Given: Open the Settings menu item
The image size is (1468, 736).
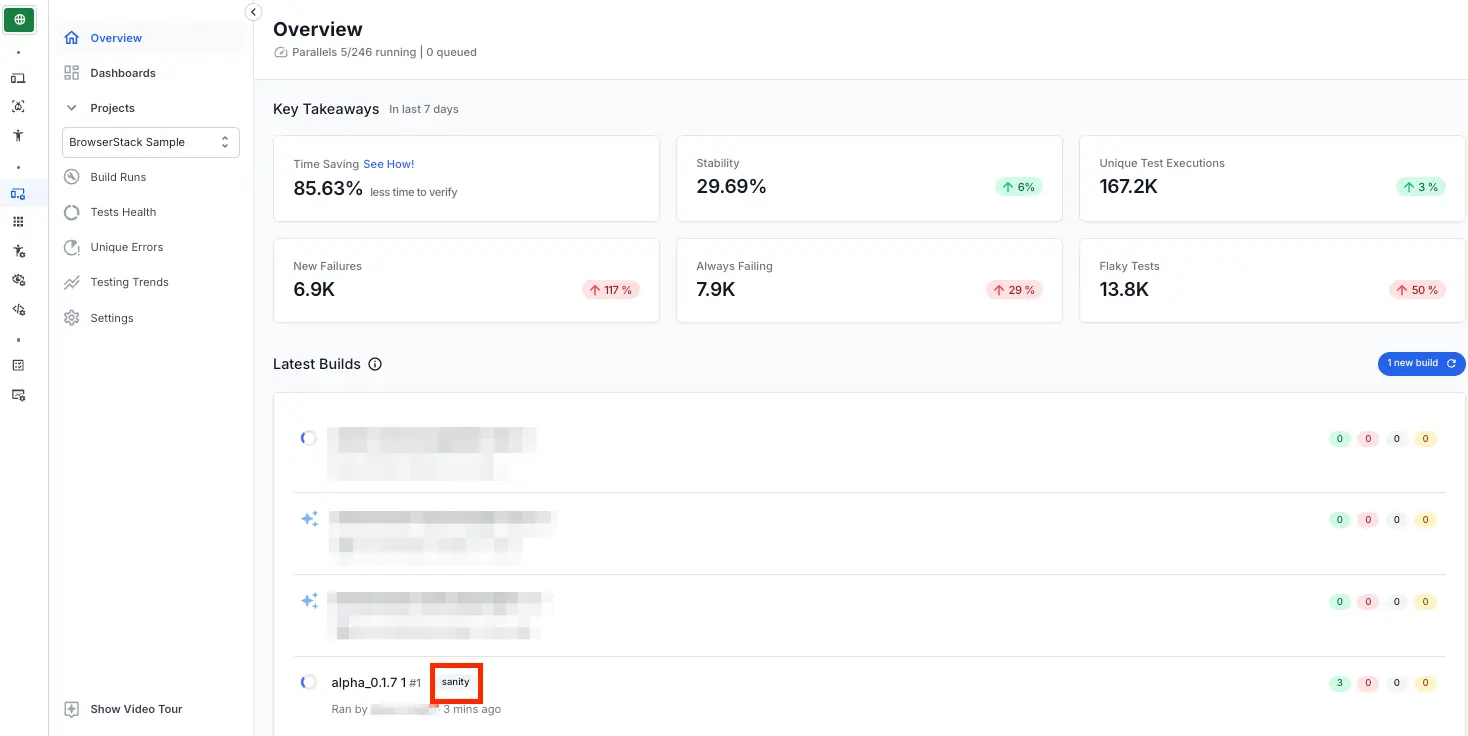Looking at the screenshot, I should [x=111, y=318].
